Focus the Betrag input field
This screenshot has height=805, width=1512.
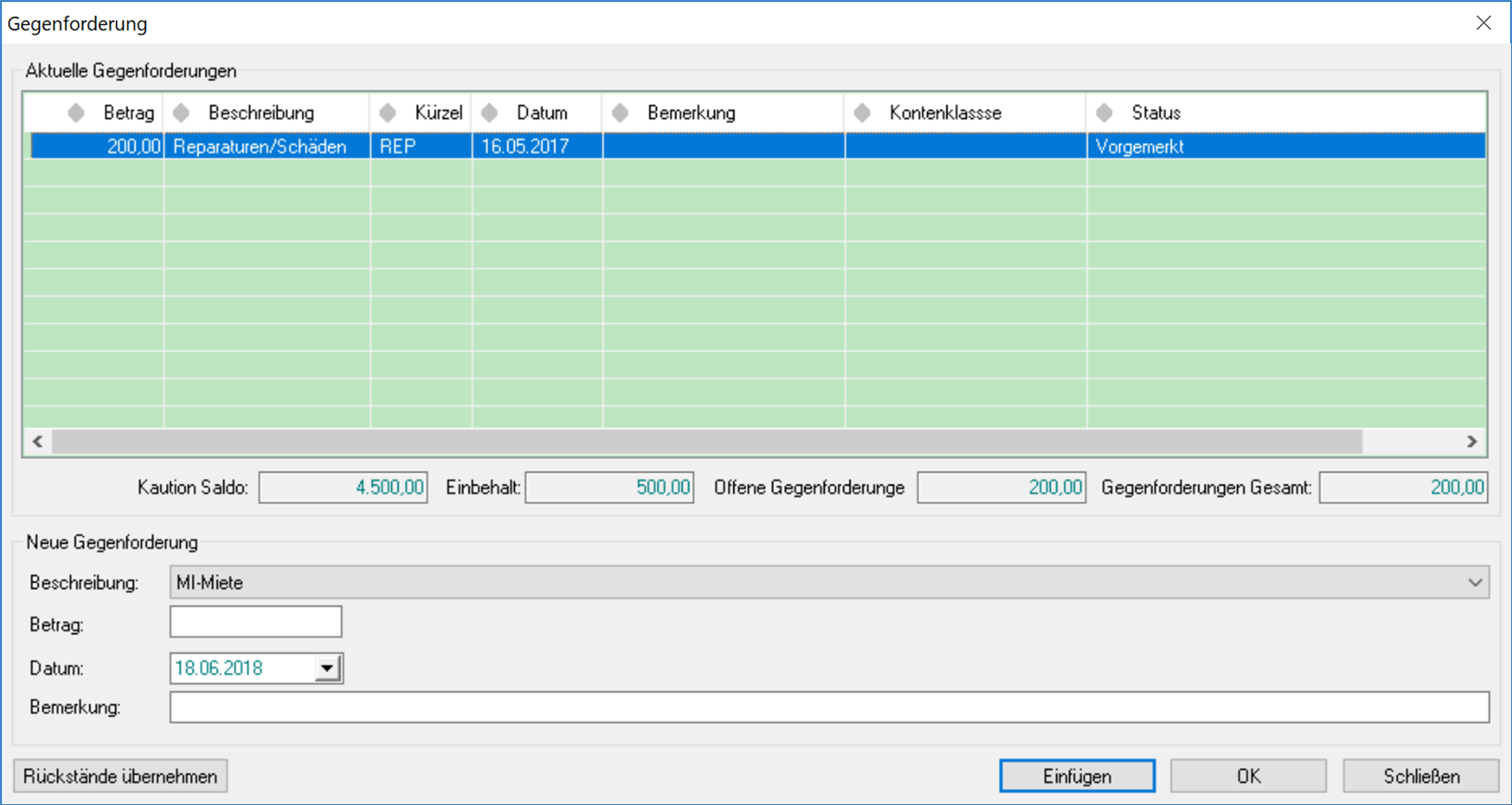[x=256, y=623]
